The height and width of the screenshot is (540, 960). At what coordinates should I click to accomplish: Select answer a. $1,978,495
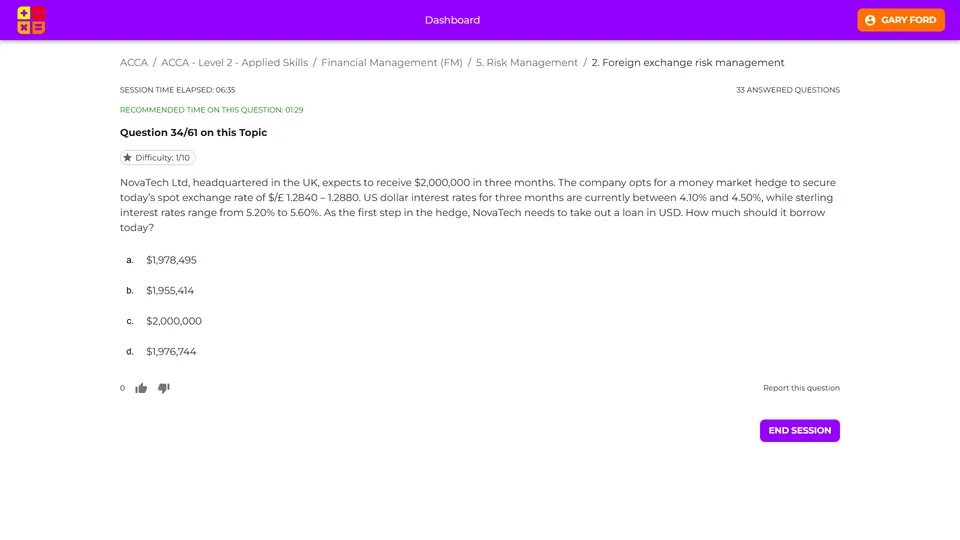(x=171, y=260)
